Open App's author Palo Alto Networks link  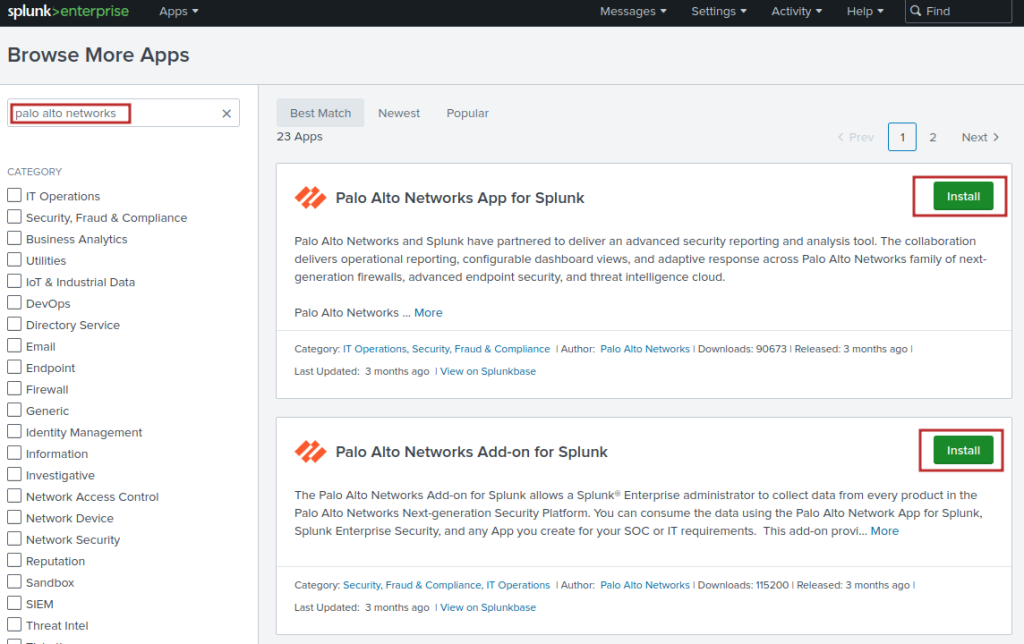tap(645, 349)
